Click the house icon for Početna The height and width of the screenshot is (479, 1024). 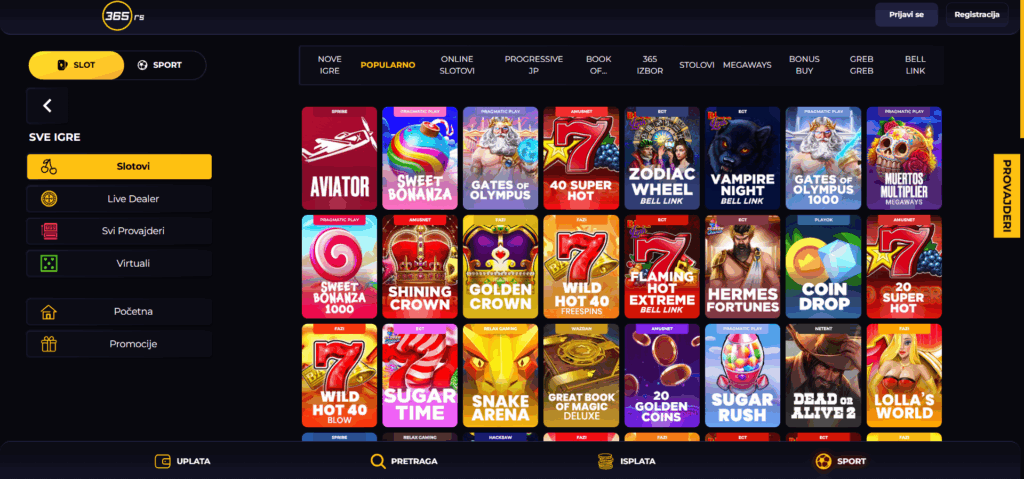pyautogui.click(x=48, y=312)
